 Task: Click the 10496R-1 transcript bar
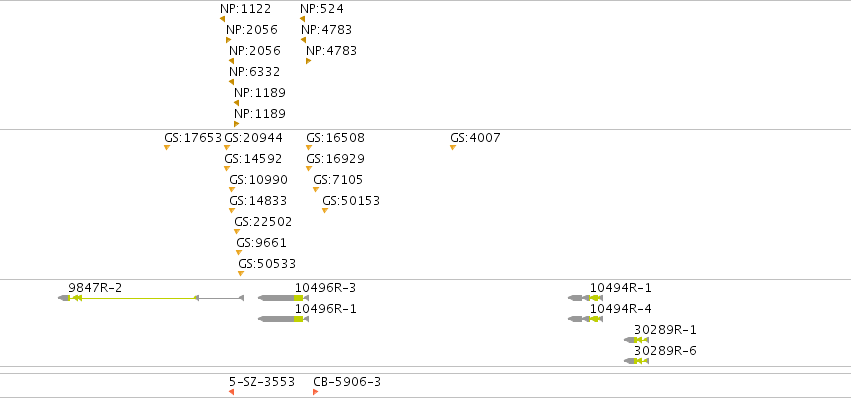[283, 319]
